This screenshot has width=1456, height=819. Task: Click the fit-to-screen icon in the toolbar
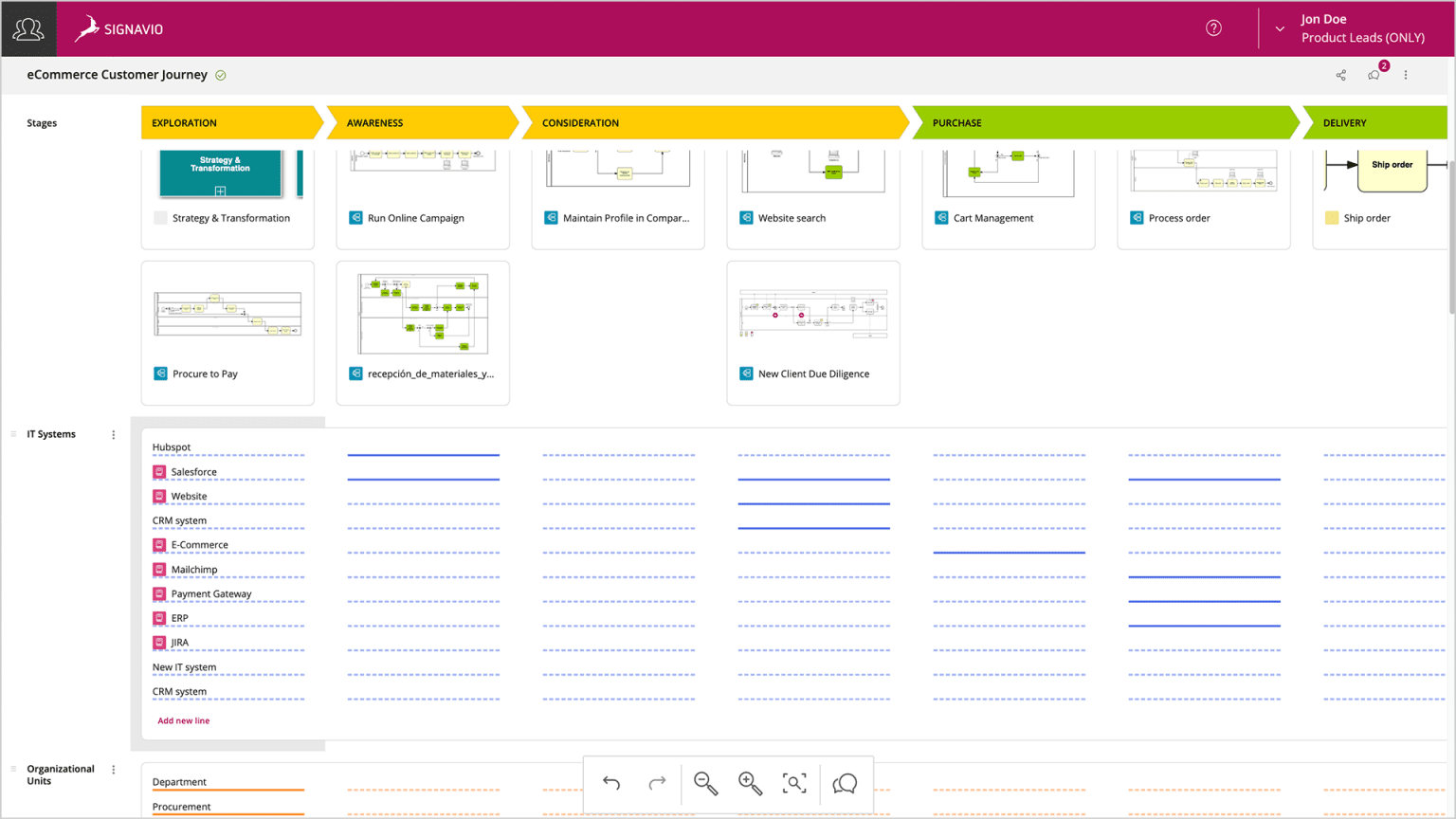pyautogui.click(x=795, y=784)
